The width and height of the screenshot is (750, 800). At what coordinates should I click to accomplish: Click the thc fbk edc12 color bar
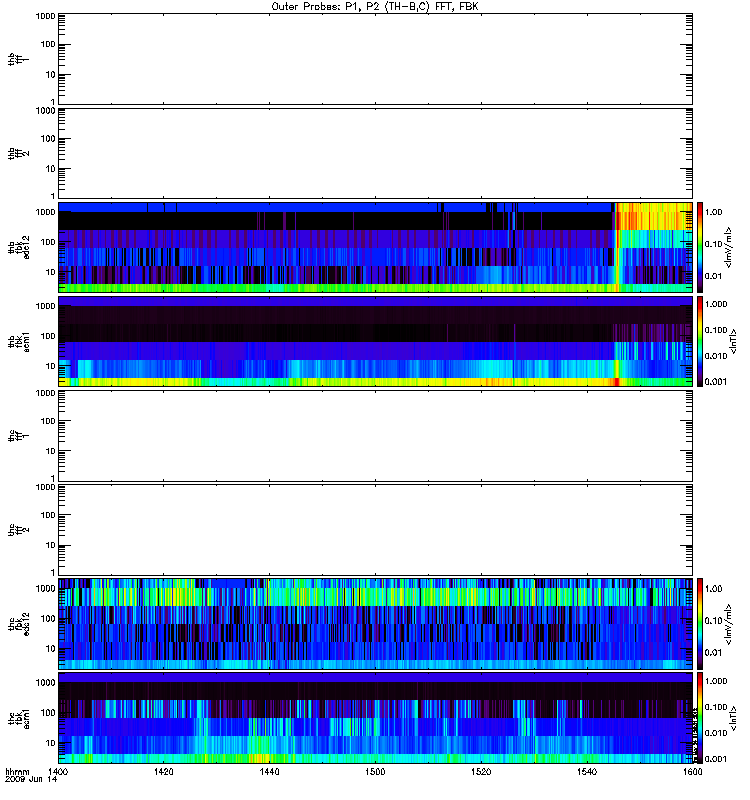pyautogui.click(x=700, y=624)
